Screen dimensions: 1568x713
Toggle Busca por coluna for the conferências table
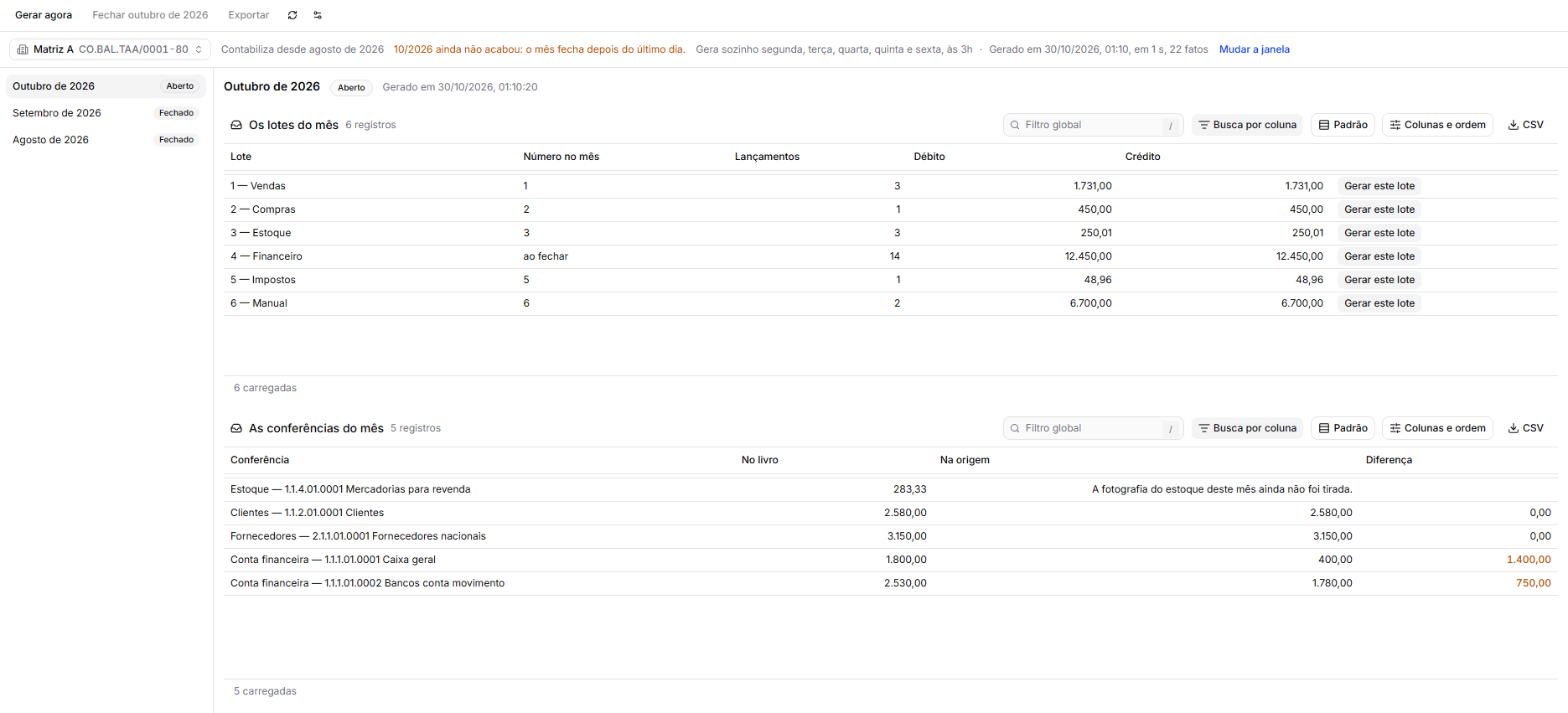[x=1247, y=428]
